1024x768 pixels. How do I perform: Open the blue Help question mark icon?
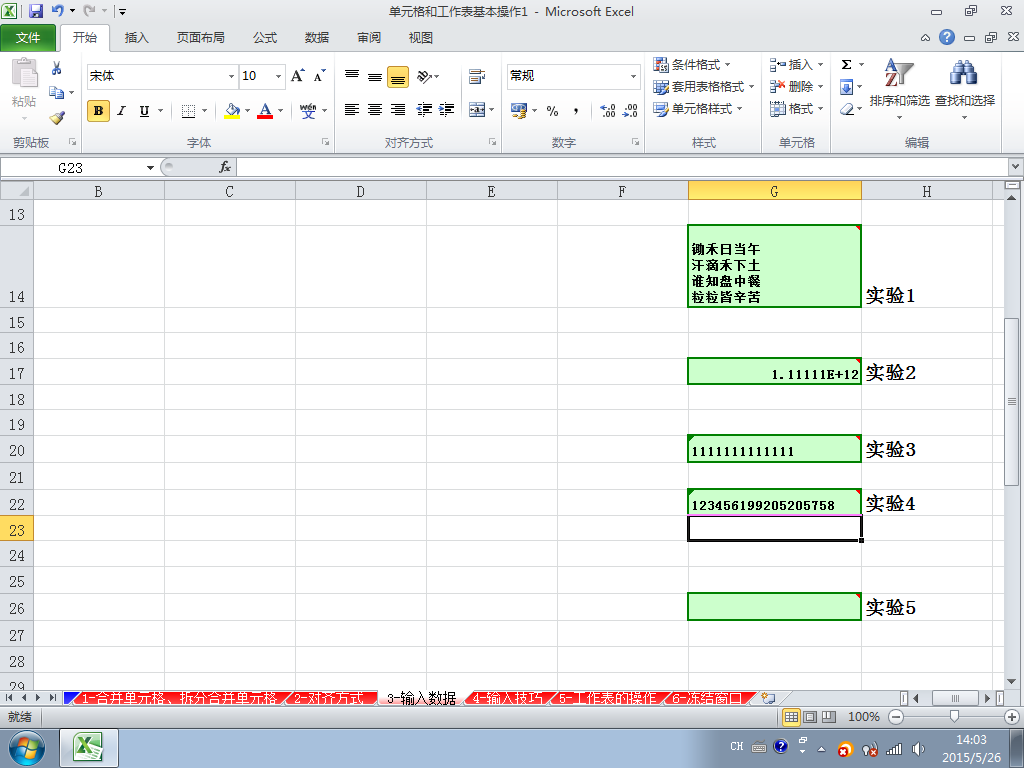coord(947,37)
